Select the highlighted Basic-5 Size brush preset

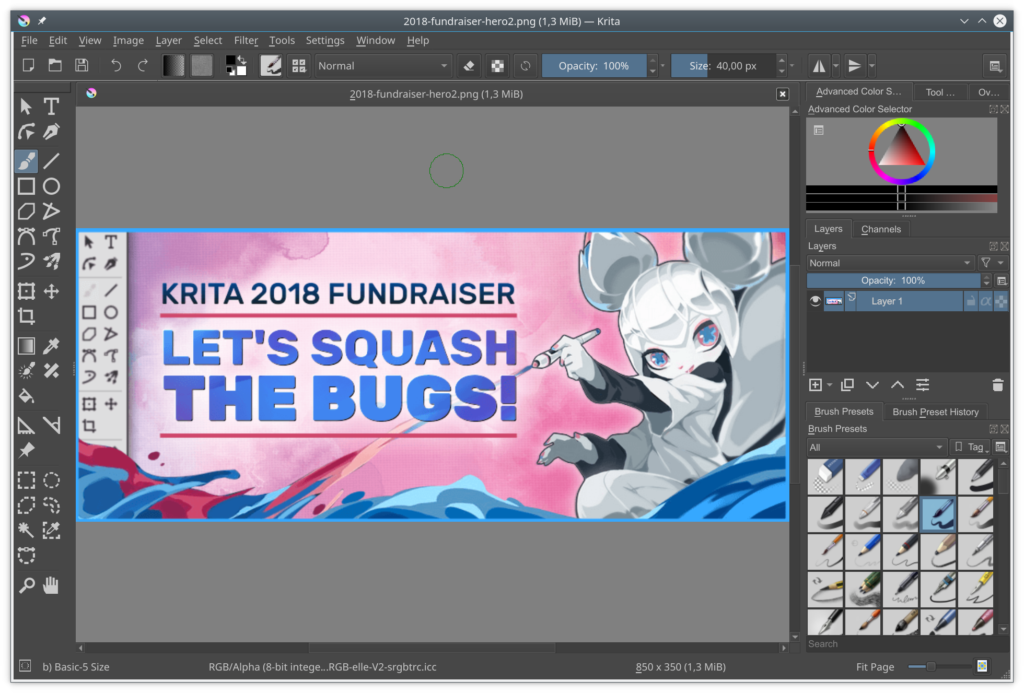click(x=938, y=513)
